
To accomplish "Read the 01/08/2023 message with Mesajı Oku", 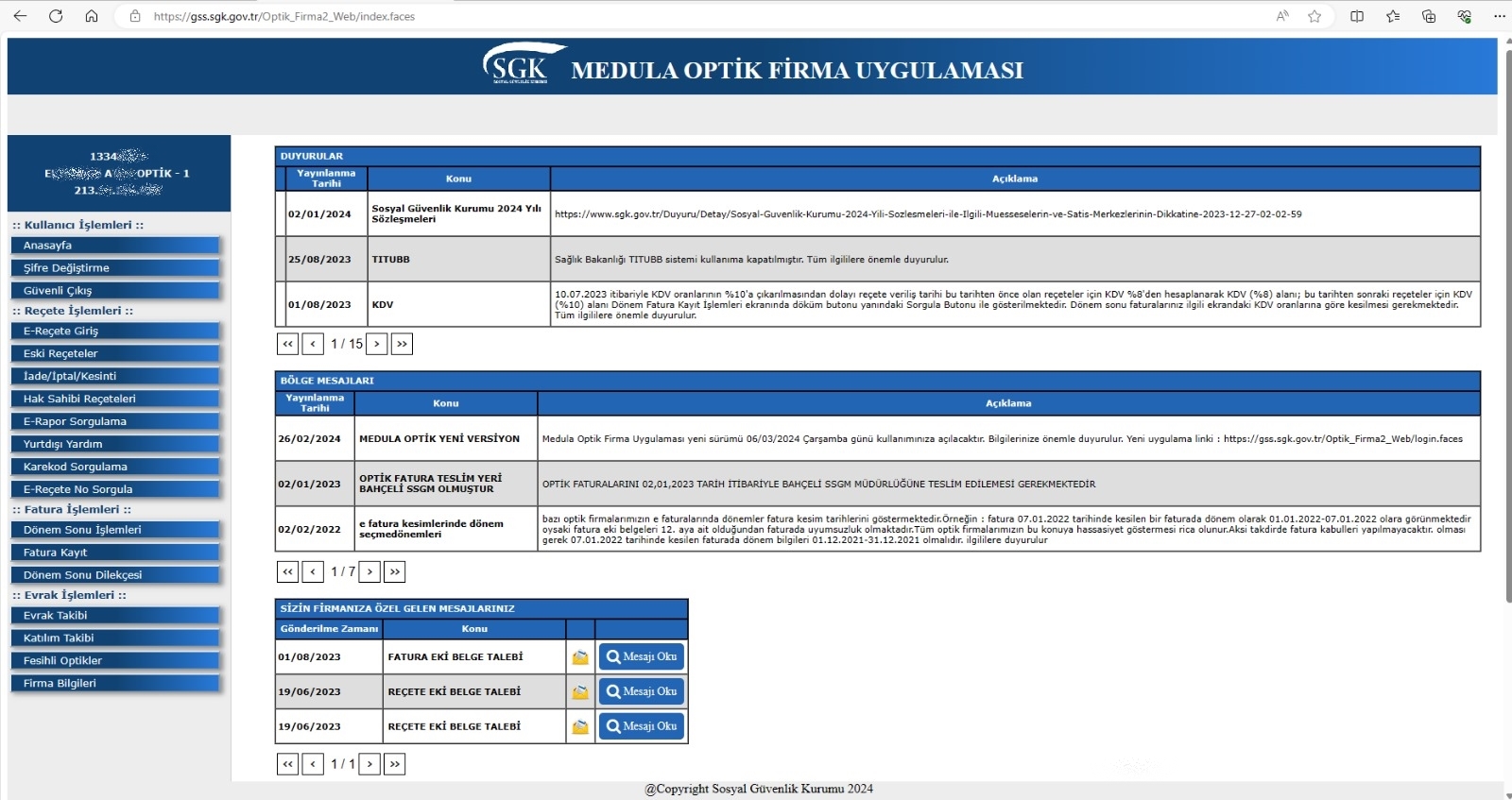I will [x=642, y=657].
